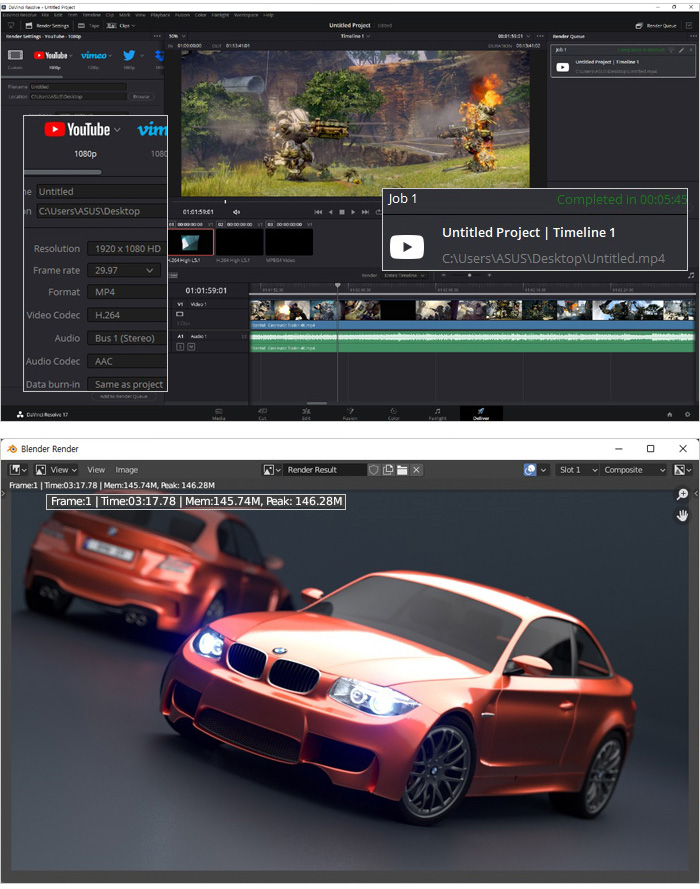Switch to the Cut page tab

click(262, 413)
